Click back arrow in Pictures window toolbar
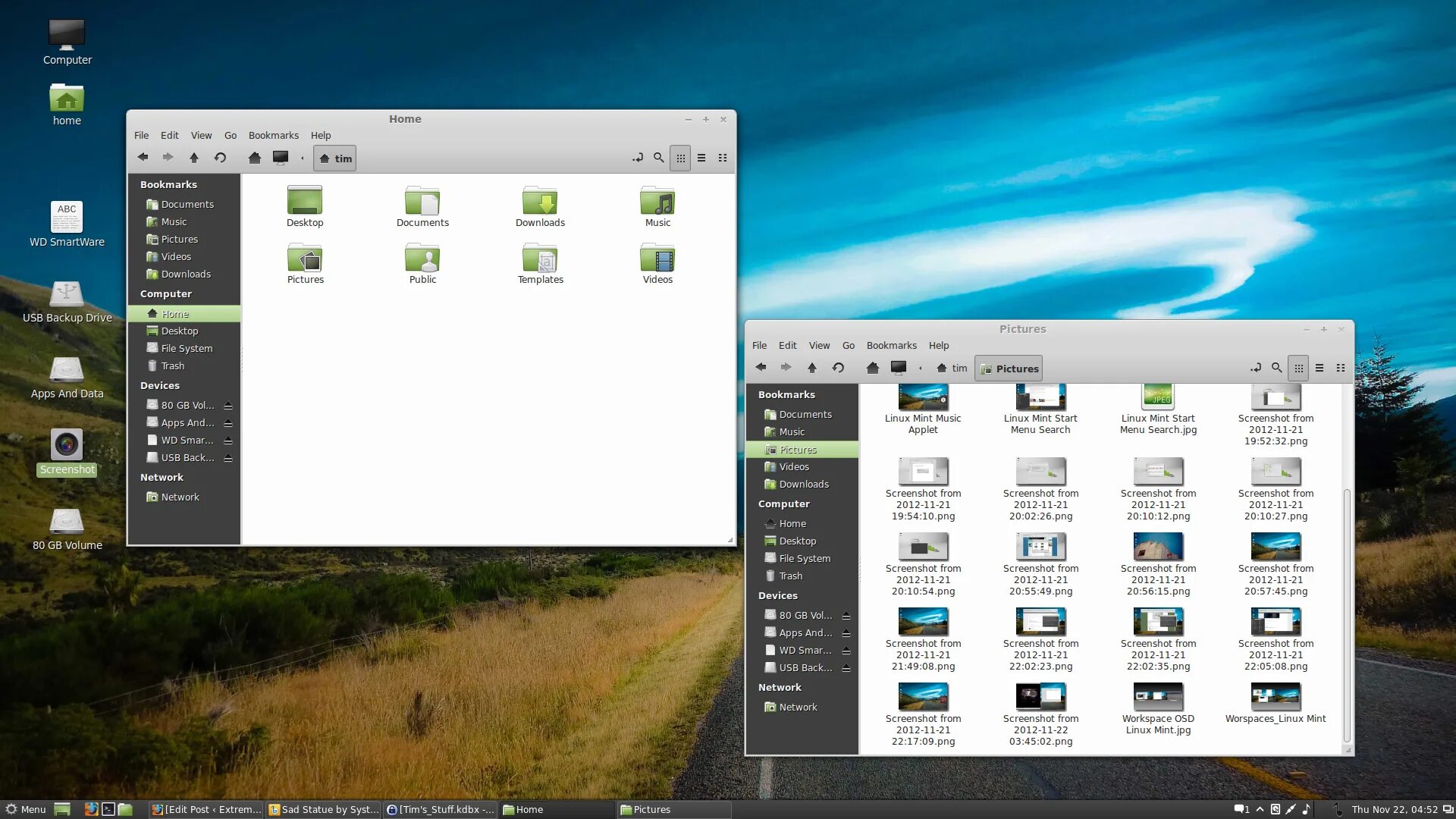The height and width of the screenshot is (819, 1456). 761,368
